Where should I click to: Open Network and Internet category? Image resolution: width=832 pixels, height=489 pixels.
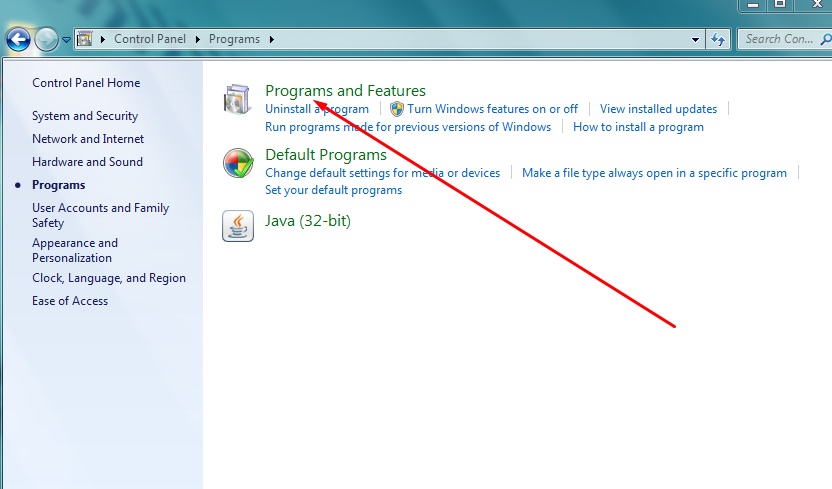pos(88,139)
